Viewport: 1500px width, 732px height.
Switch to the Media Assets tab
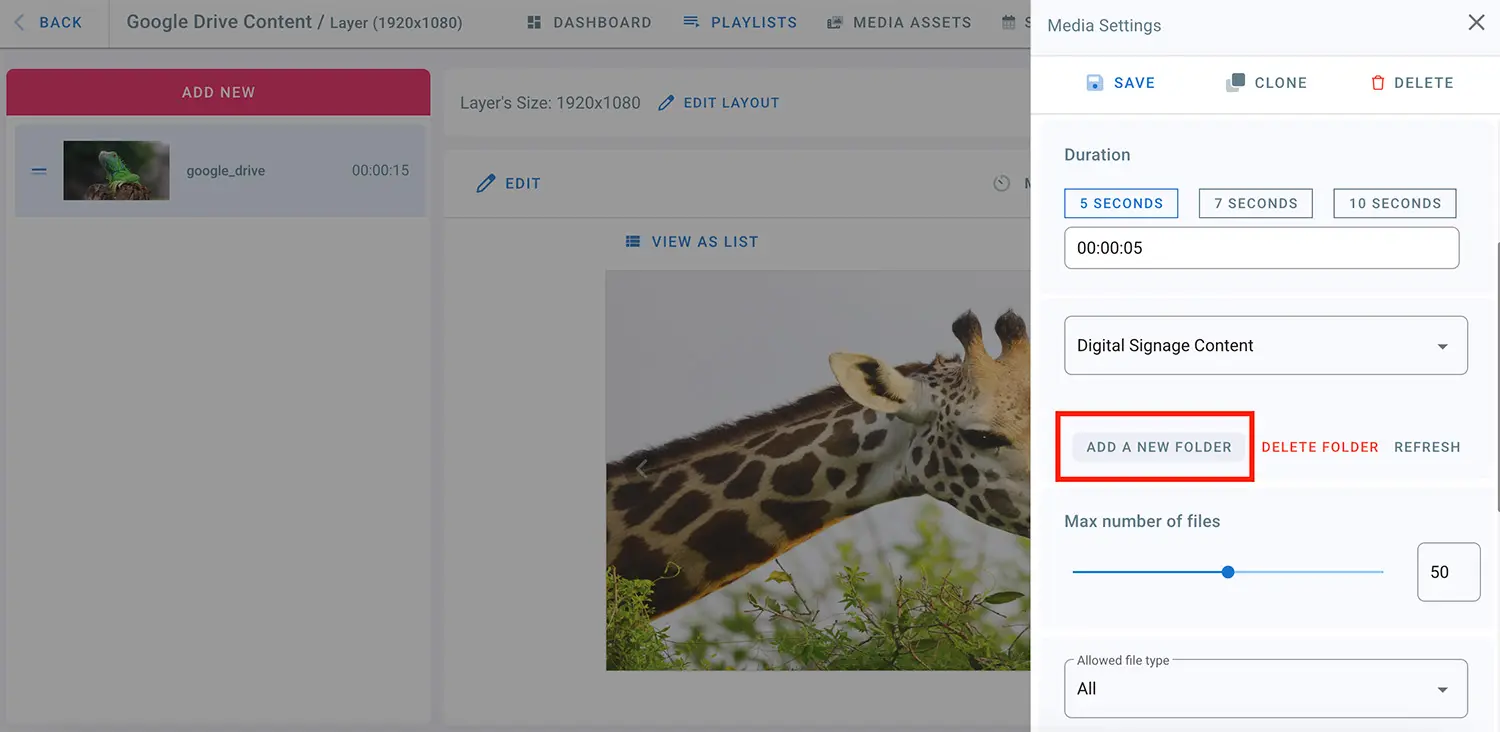click(899, 22)
